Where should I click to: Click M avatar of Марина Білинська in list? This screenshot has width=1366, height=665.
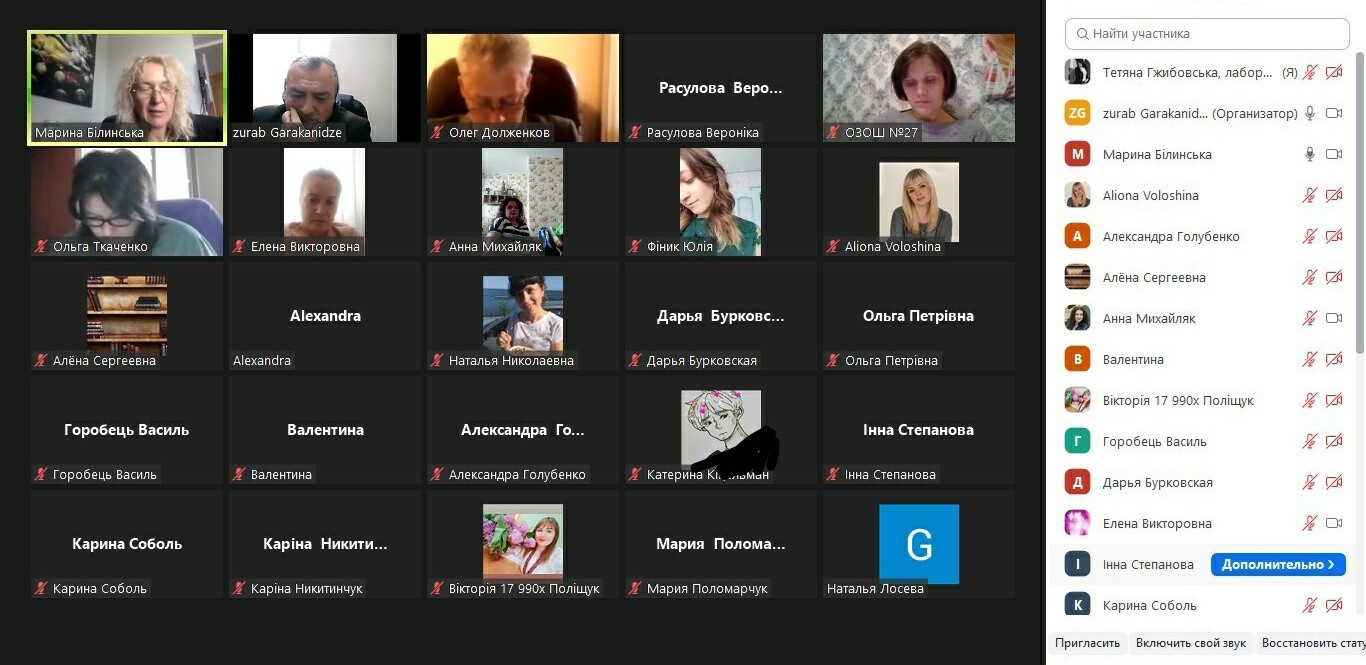pos(1077,154)
